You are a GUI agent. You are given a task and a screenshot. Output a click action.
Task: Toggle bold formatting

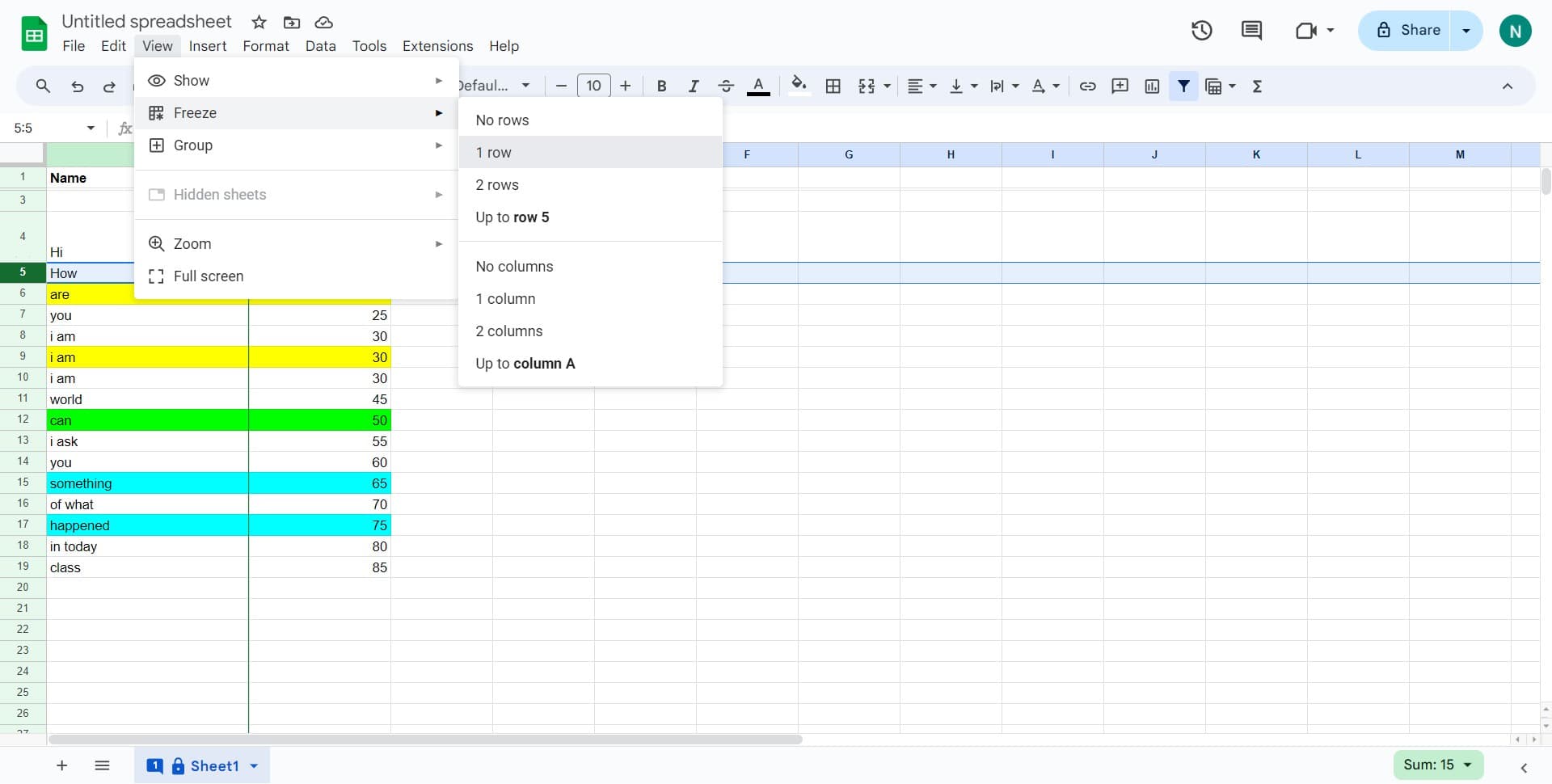[661, 86]
